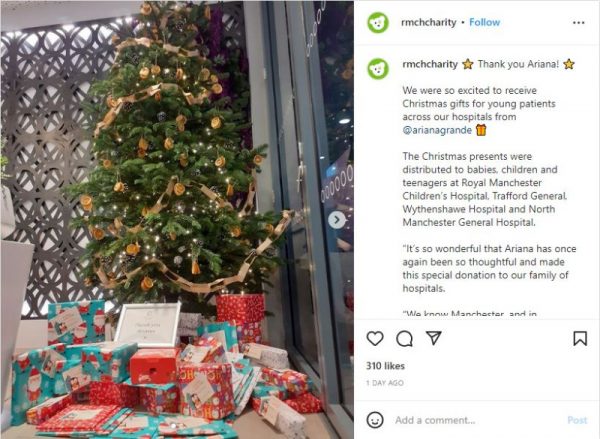
Task: Open the three-dot more options menu
Action: click(x=579, y=23)
